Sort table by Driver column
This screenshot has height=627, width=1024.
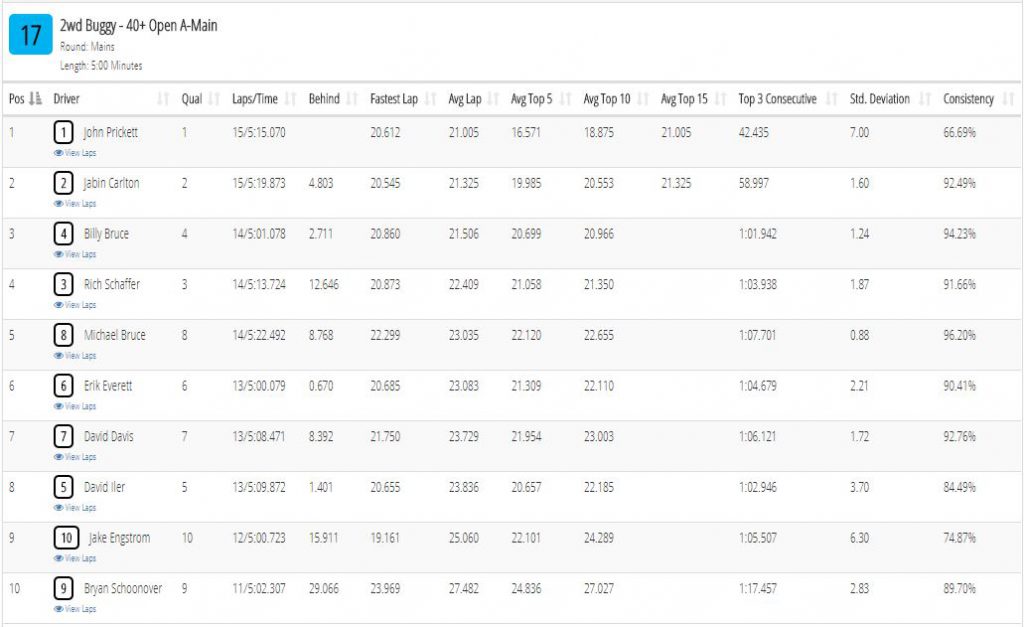[163, 99]
